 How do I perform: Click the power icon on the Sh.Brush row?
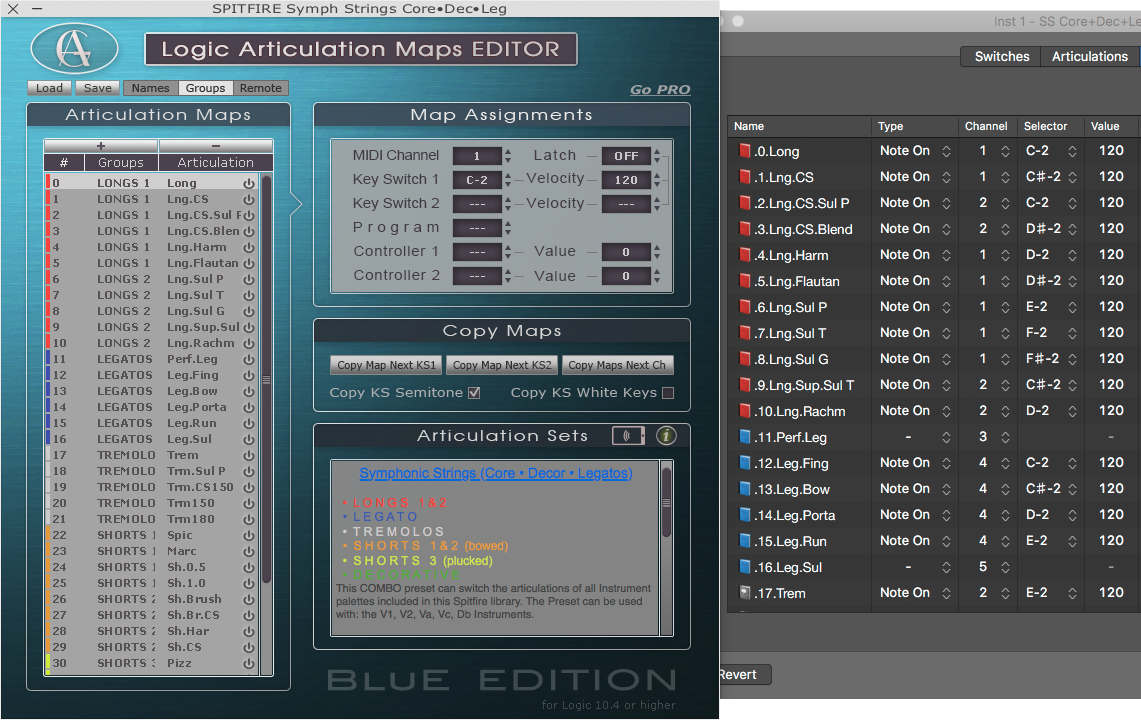[249, 600]
